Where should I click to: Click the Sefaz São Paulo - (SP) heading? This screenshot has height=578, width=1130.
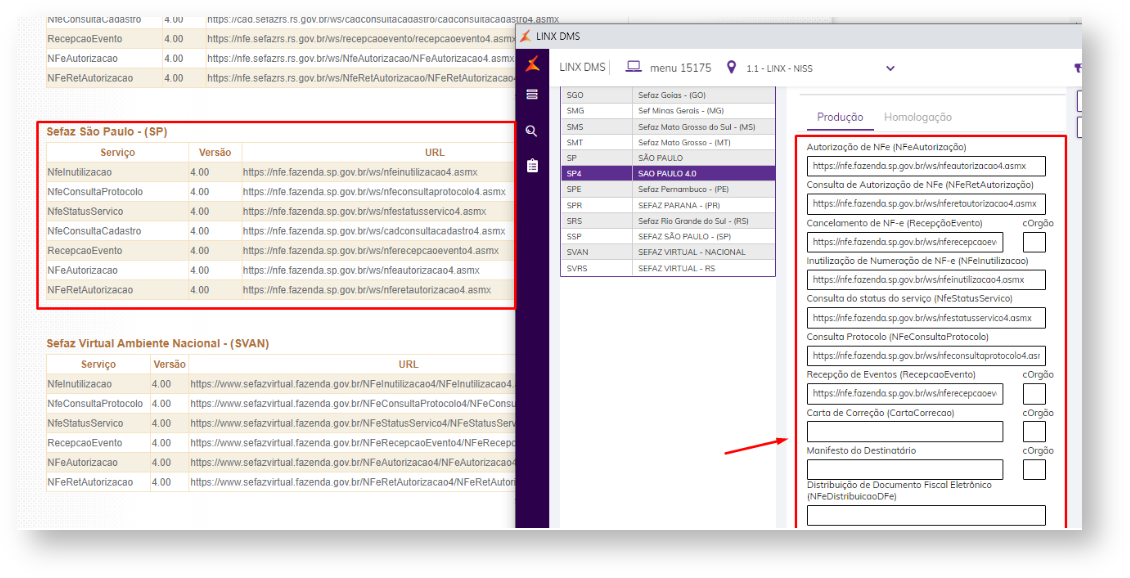click(107, 132)
